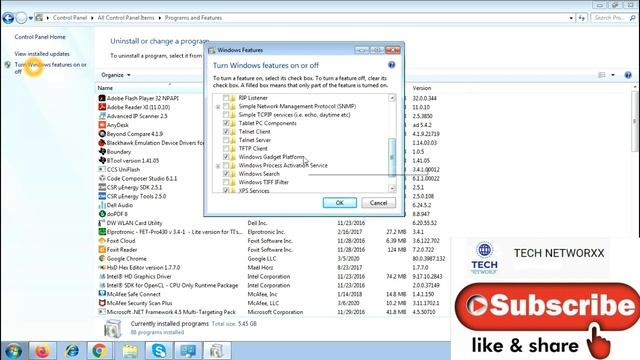Screen dimensions: 640x360
Task: Refresh the address bar location
Action: tap(582, 18)
